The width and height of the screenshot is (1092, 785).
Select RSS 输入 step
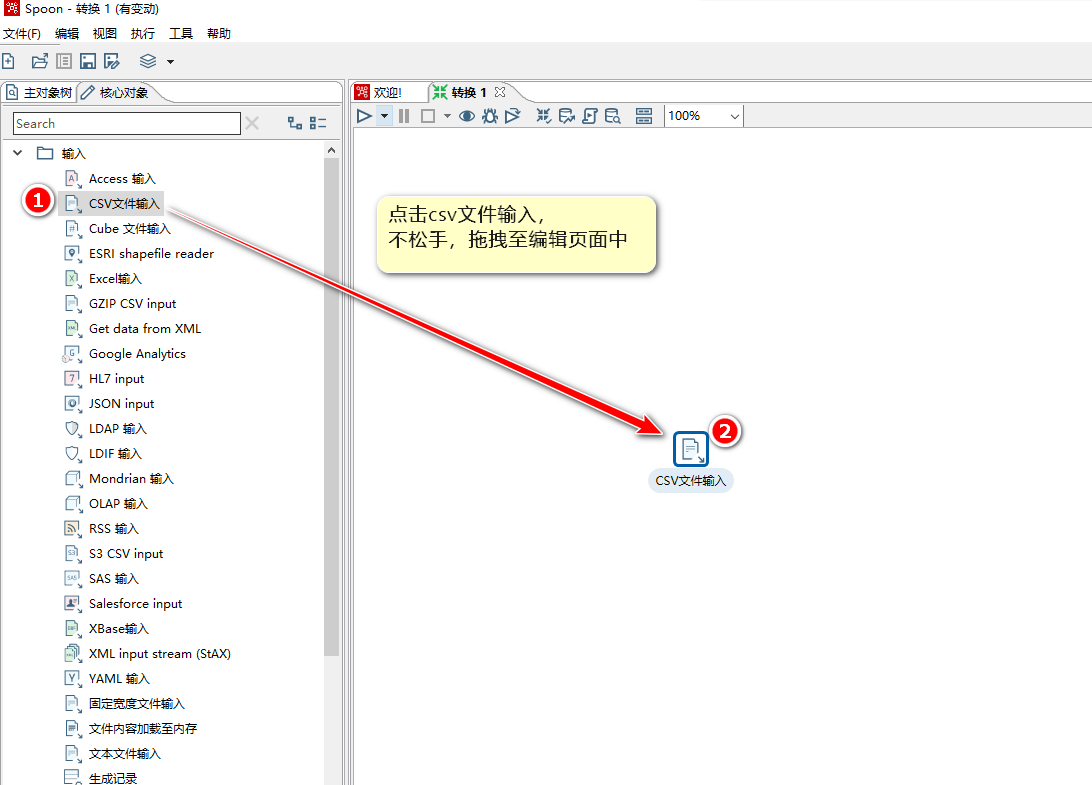[x=102, y=529]
